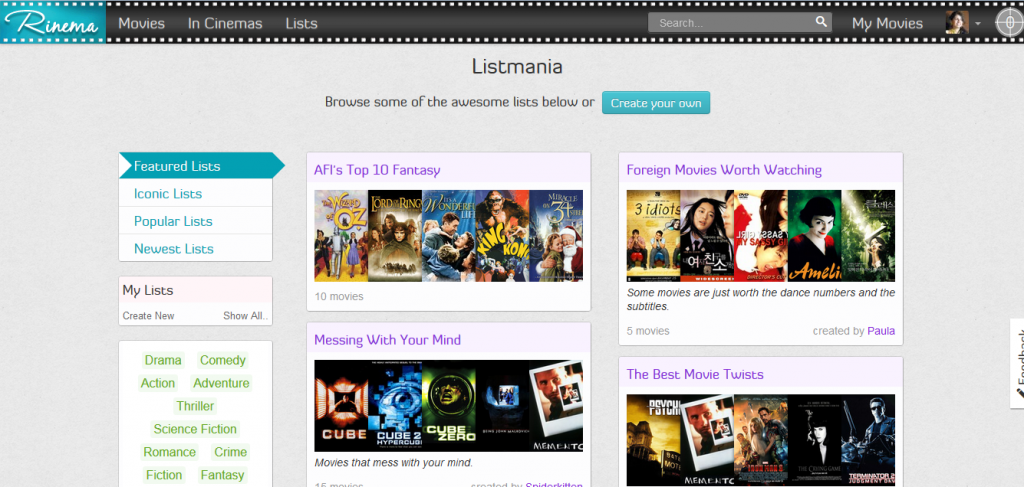Click Memento poster in Messing With Your Mind
Viewport: 1024px width, 487px height.
point(556,405)
